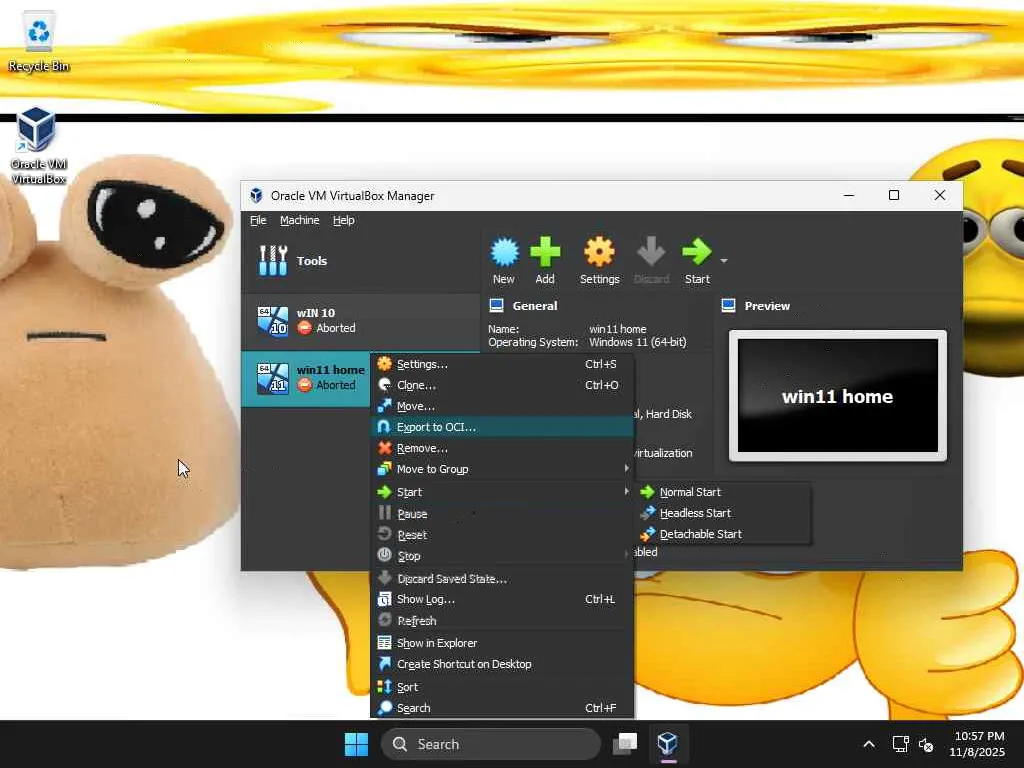Open the Windows Start button

pyautogui.click(x=356, y=744)
